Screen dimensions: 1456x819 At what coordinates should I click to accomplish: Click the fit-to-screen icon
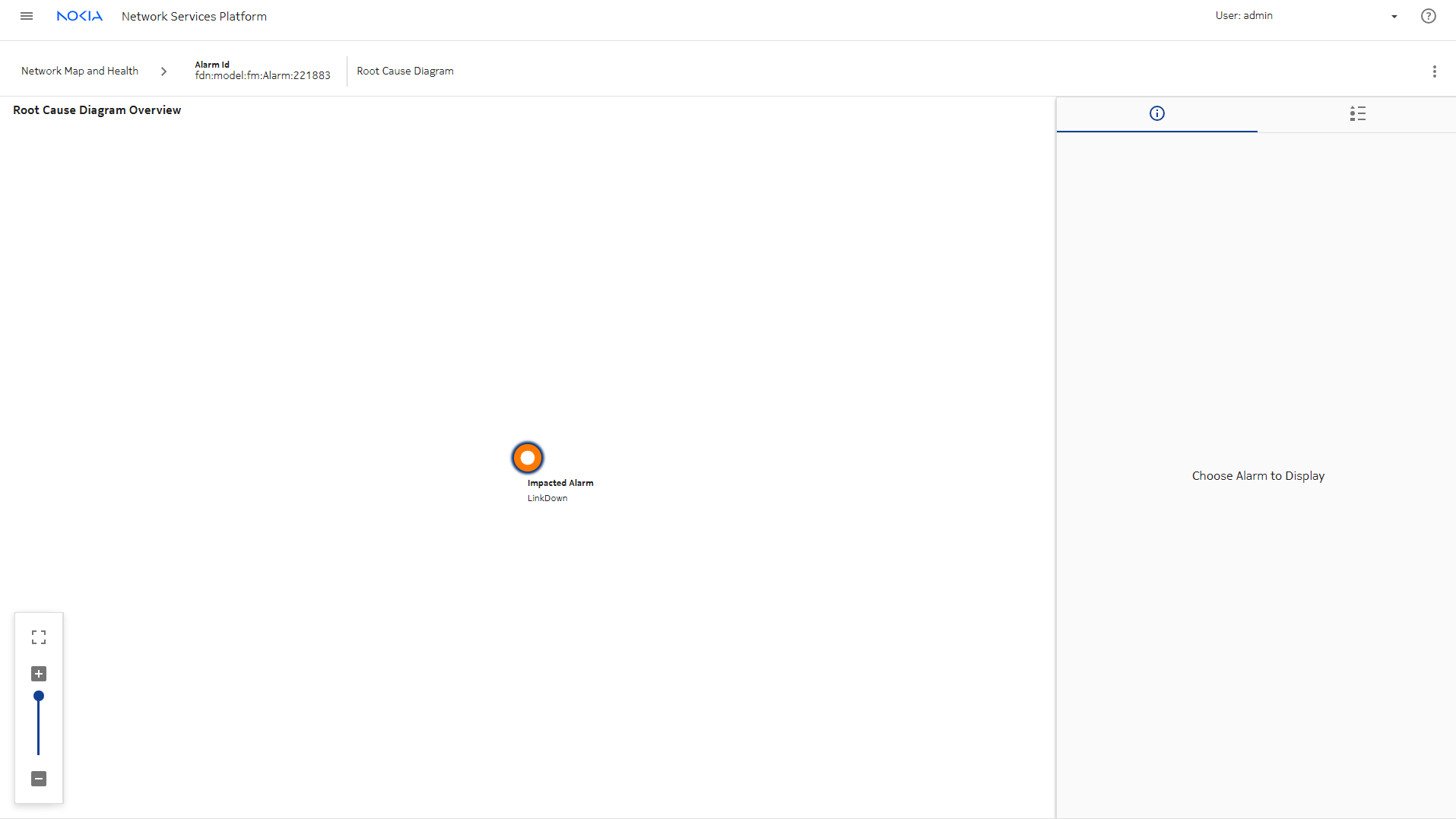(39, 637)
